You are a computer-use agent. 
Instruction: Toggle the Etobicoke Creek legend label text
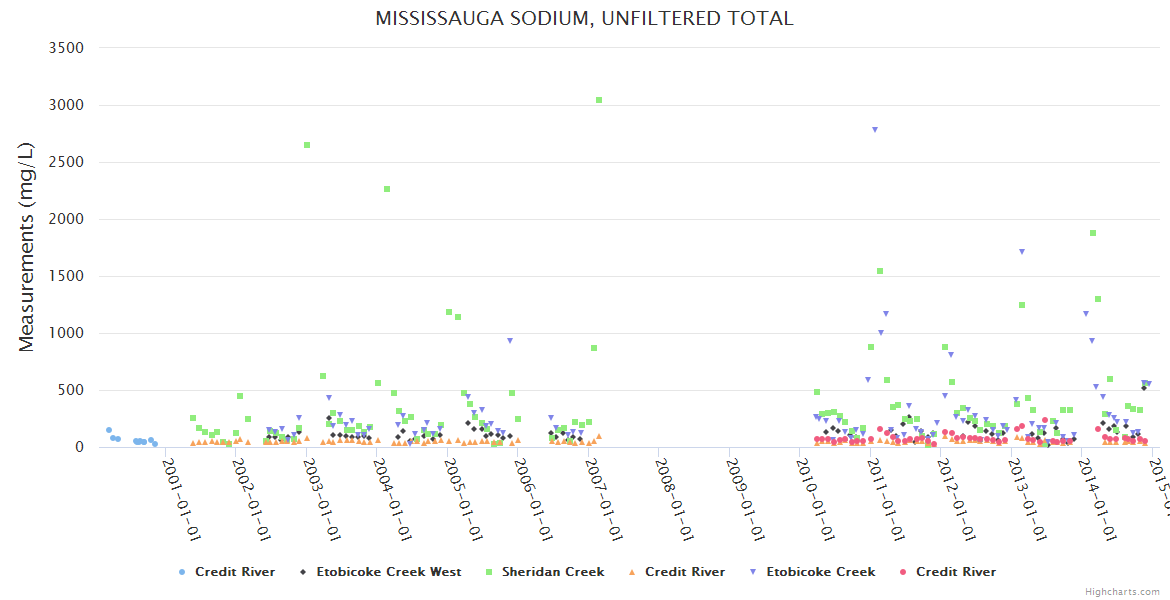[x=820, y=572]
